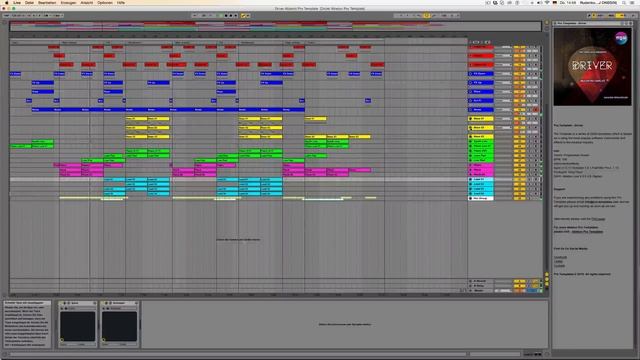Unfold the Lead 04 track
The width and height of the screenshot is (640, 360).
[x=471, y=193]
